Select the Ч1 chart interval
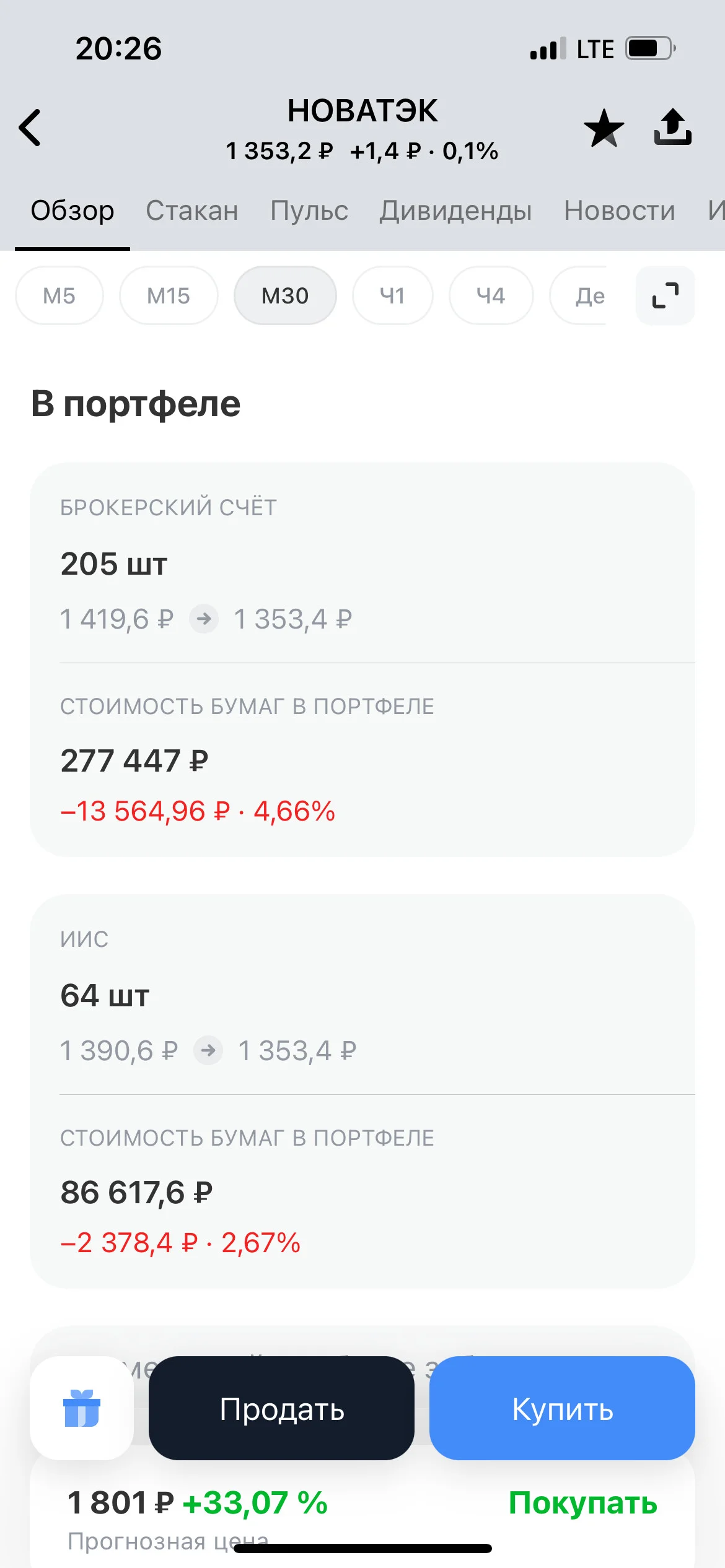 (x=393, y=295)
